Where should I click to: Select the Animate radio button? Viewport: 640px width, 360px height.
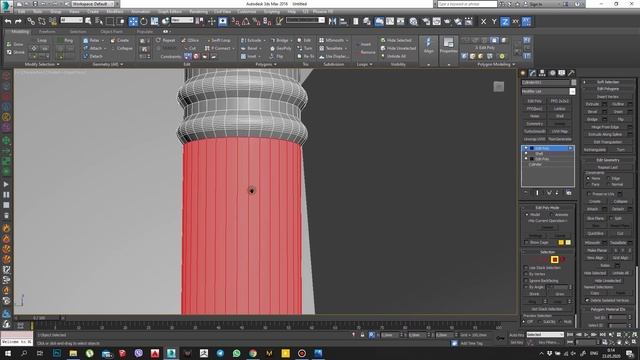point(551,215)
